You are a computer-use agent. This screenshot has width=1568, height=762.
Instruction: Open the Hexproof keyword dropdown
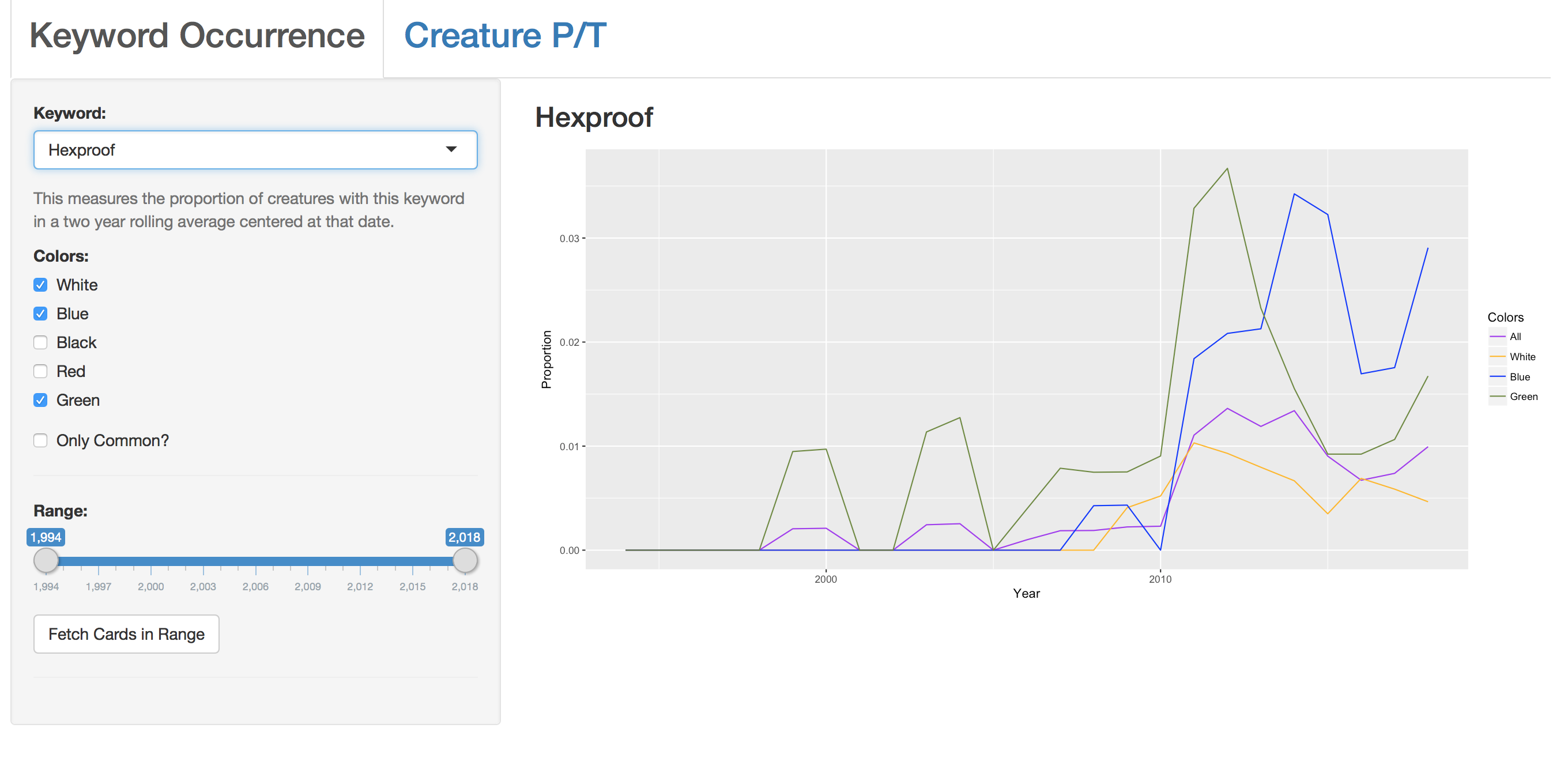[255, 150]
